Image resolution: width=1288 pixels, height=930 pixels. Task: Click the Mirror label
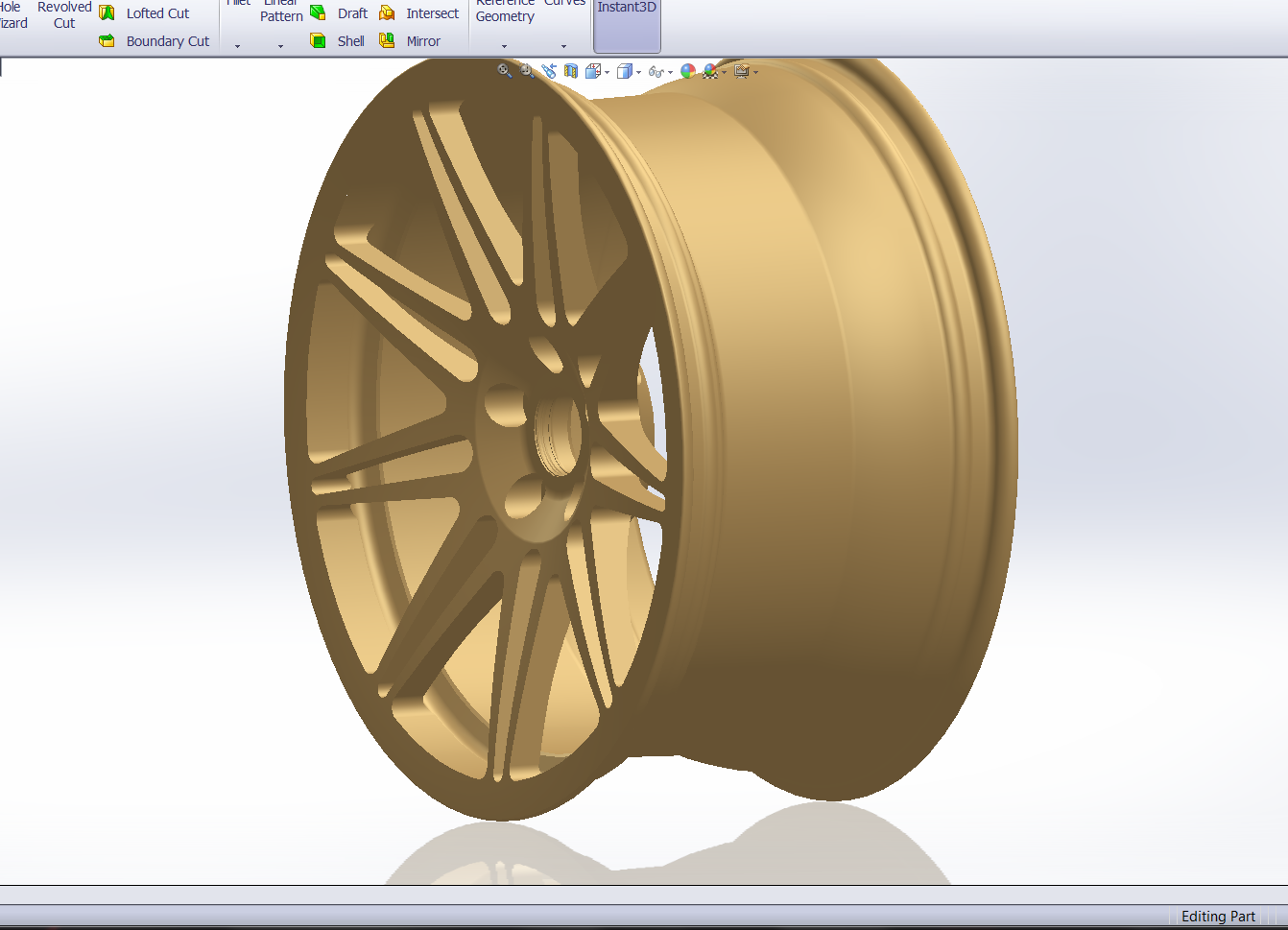pos(423,41)
